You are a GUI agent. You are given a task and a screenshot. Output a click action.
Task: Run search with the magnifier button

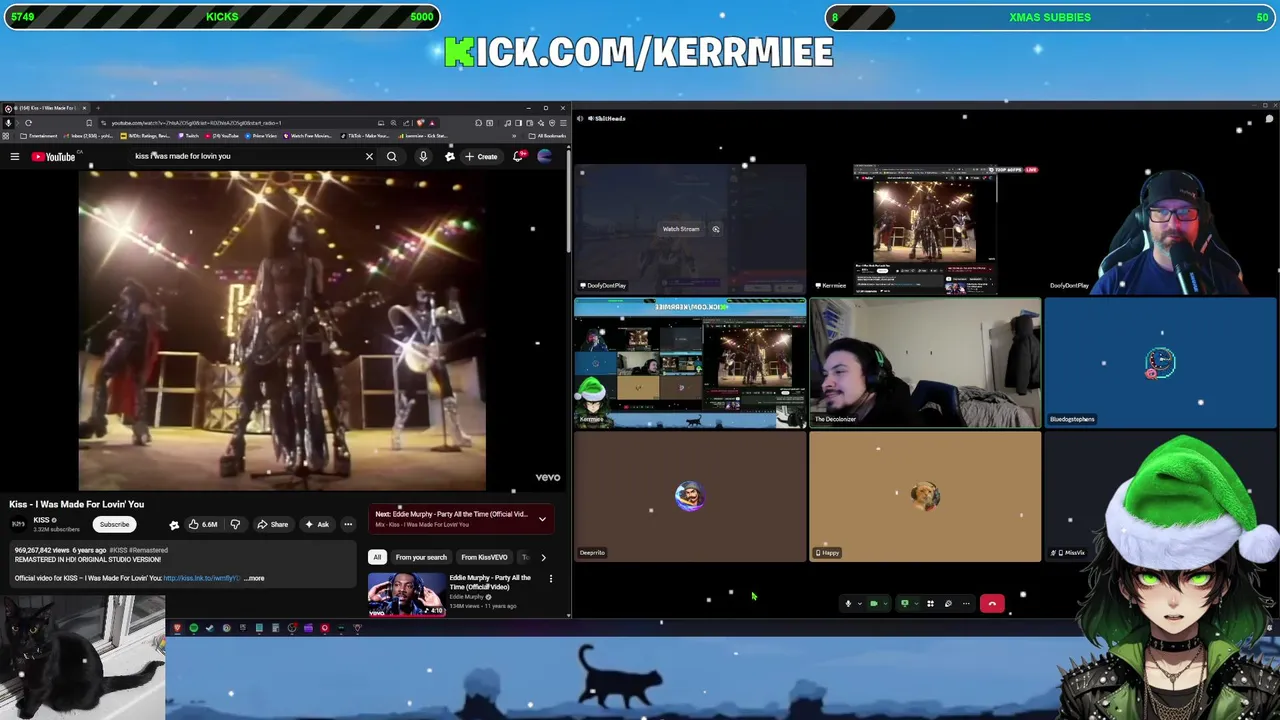392,156
